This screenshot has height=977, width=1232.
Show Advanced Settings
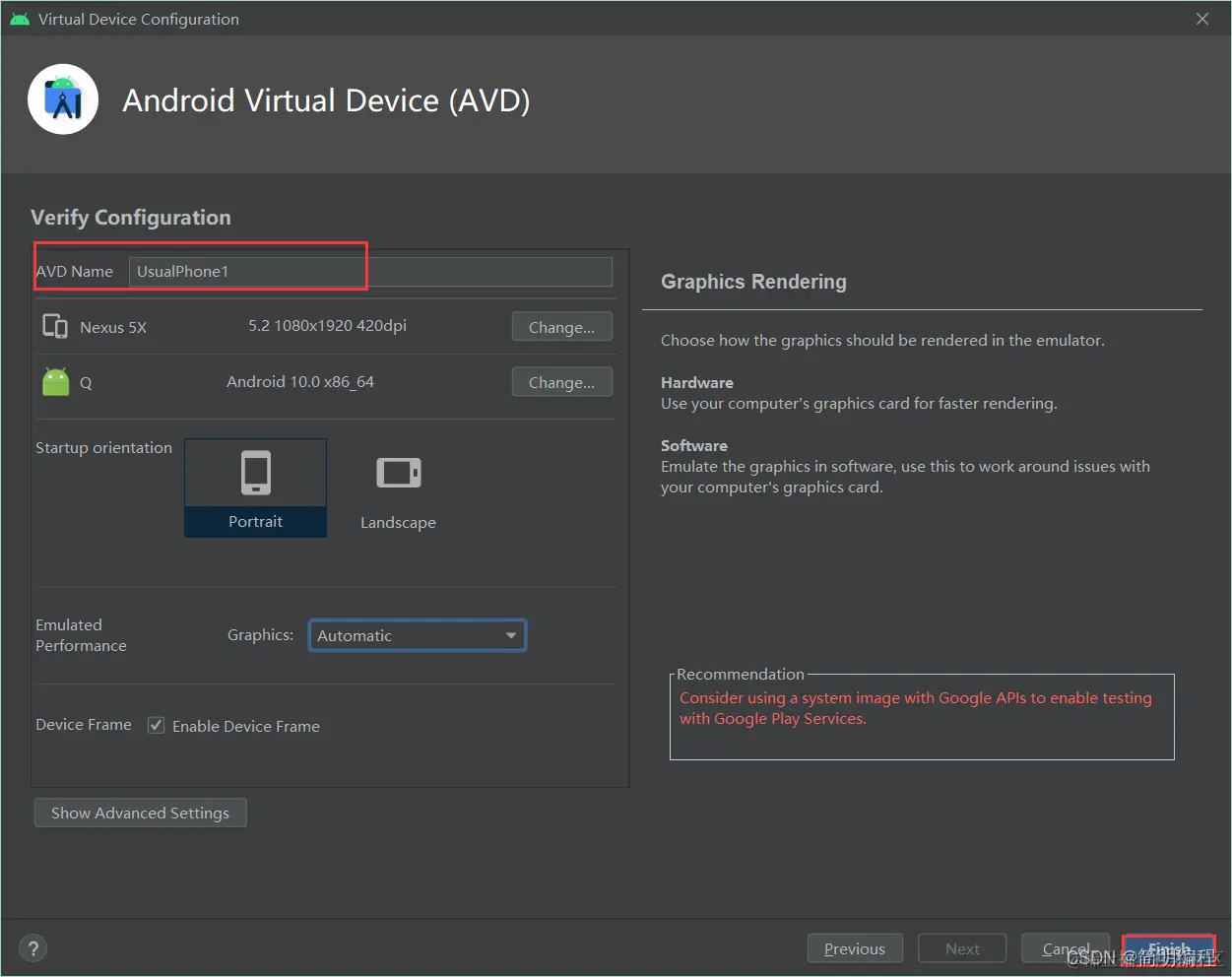(140, 813)
